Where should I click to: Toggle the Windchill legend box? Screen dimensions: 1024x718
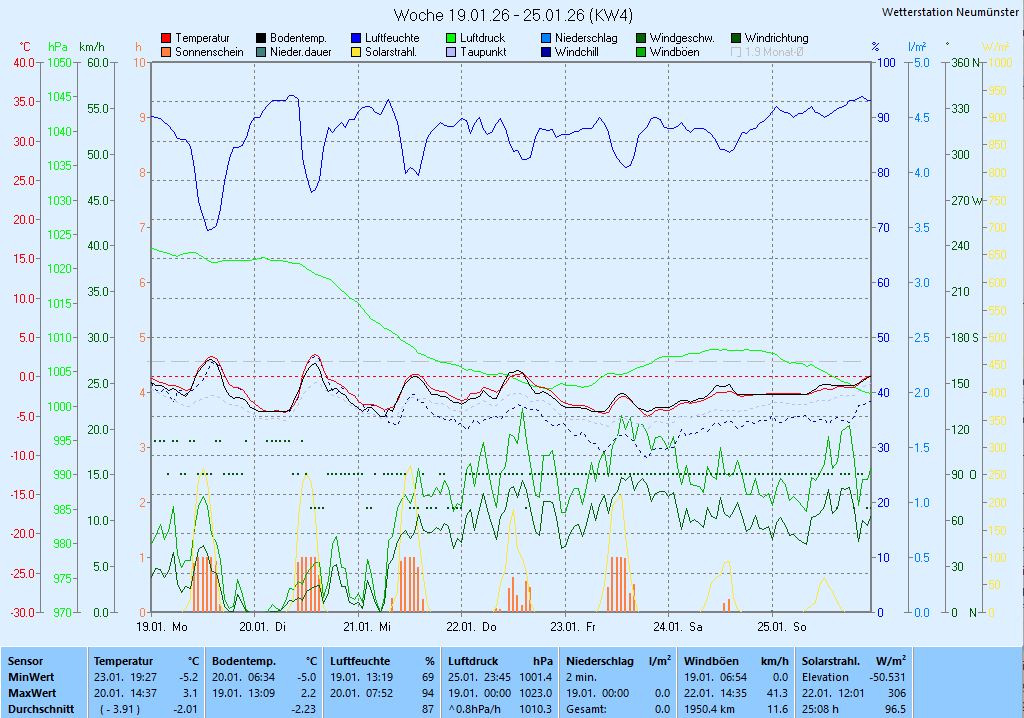click(546, 52)
